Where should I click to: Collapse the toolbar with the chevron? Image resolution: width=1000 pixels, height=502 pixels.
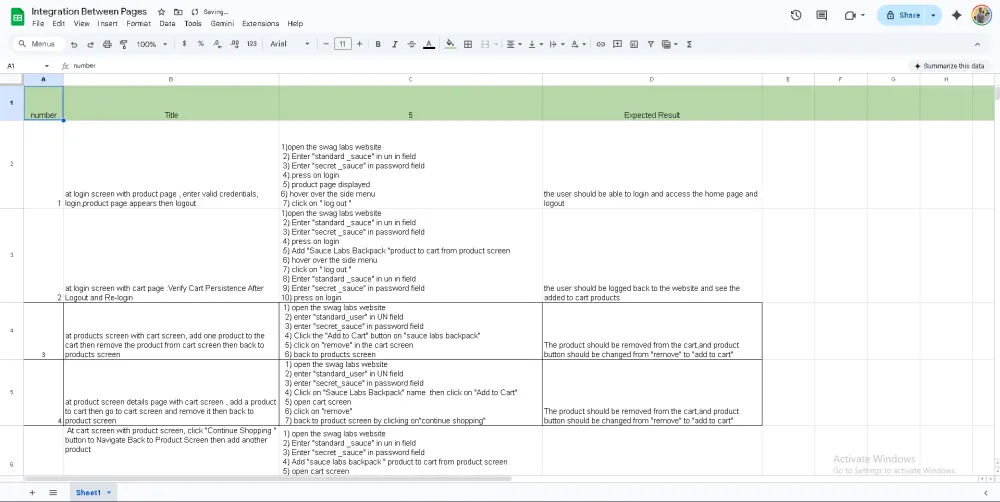(x=977, y=44)
